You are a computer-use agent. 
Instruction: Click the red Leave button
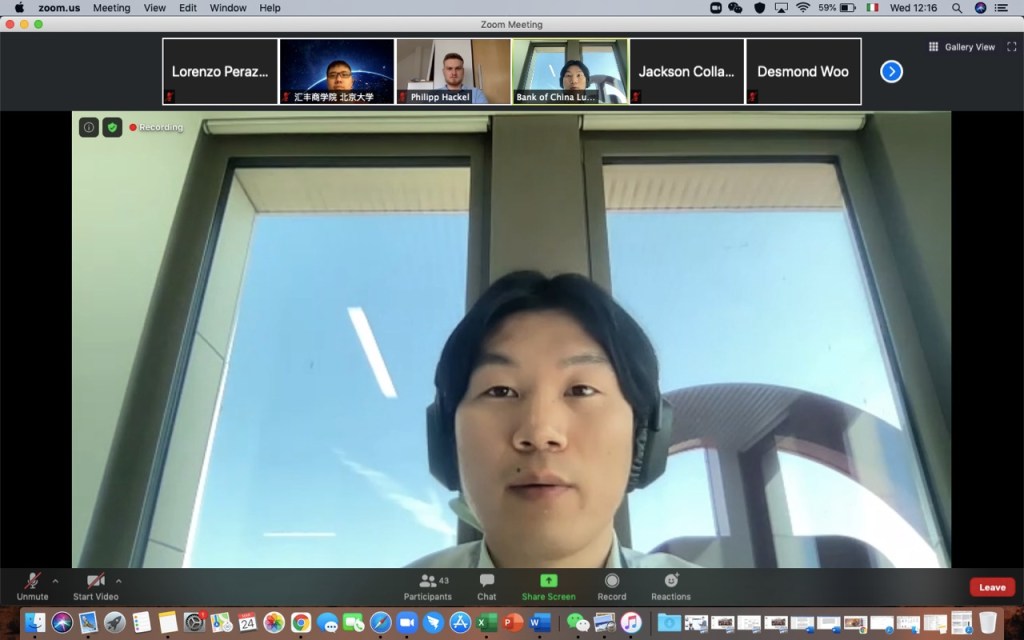pos(991,587)
